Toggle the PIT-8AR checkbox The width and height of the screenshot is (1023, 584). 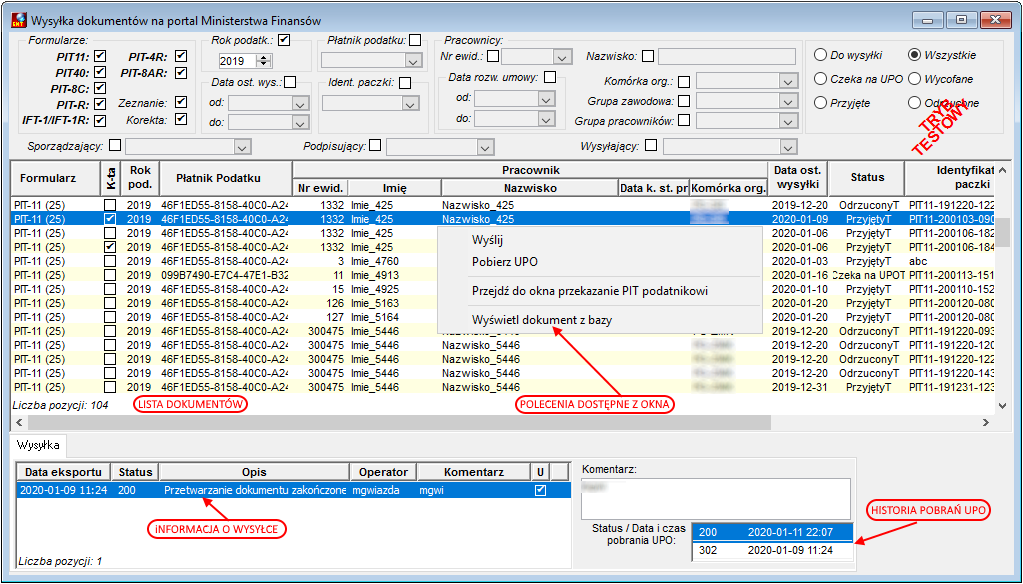(x=181, y=72)
